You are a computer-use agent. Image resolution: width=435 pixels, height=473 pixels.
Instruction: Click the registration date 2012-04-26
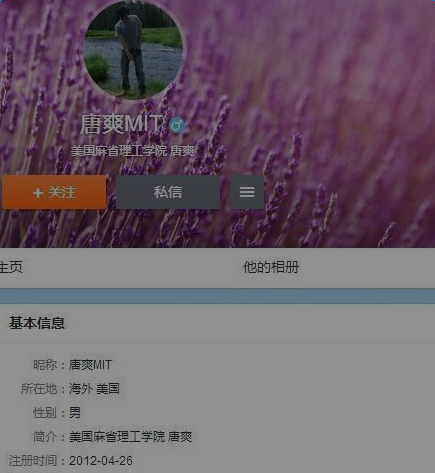click(101, 461)
